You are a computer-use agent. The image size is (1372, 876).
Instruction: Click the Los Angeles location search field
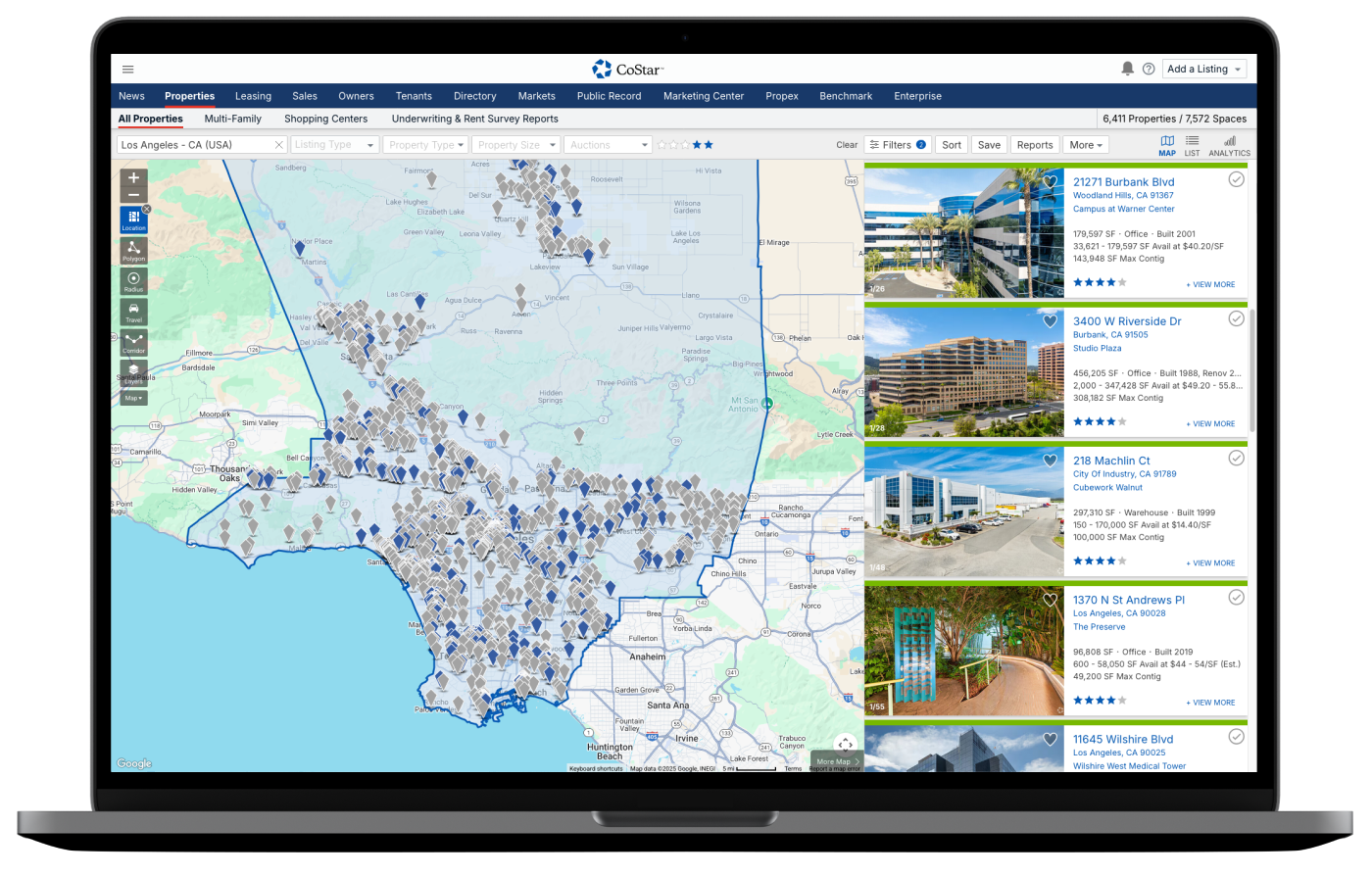point(194,145)
